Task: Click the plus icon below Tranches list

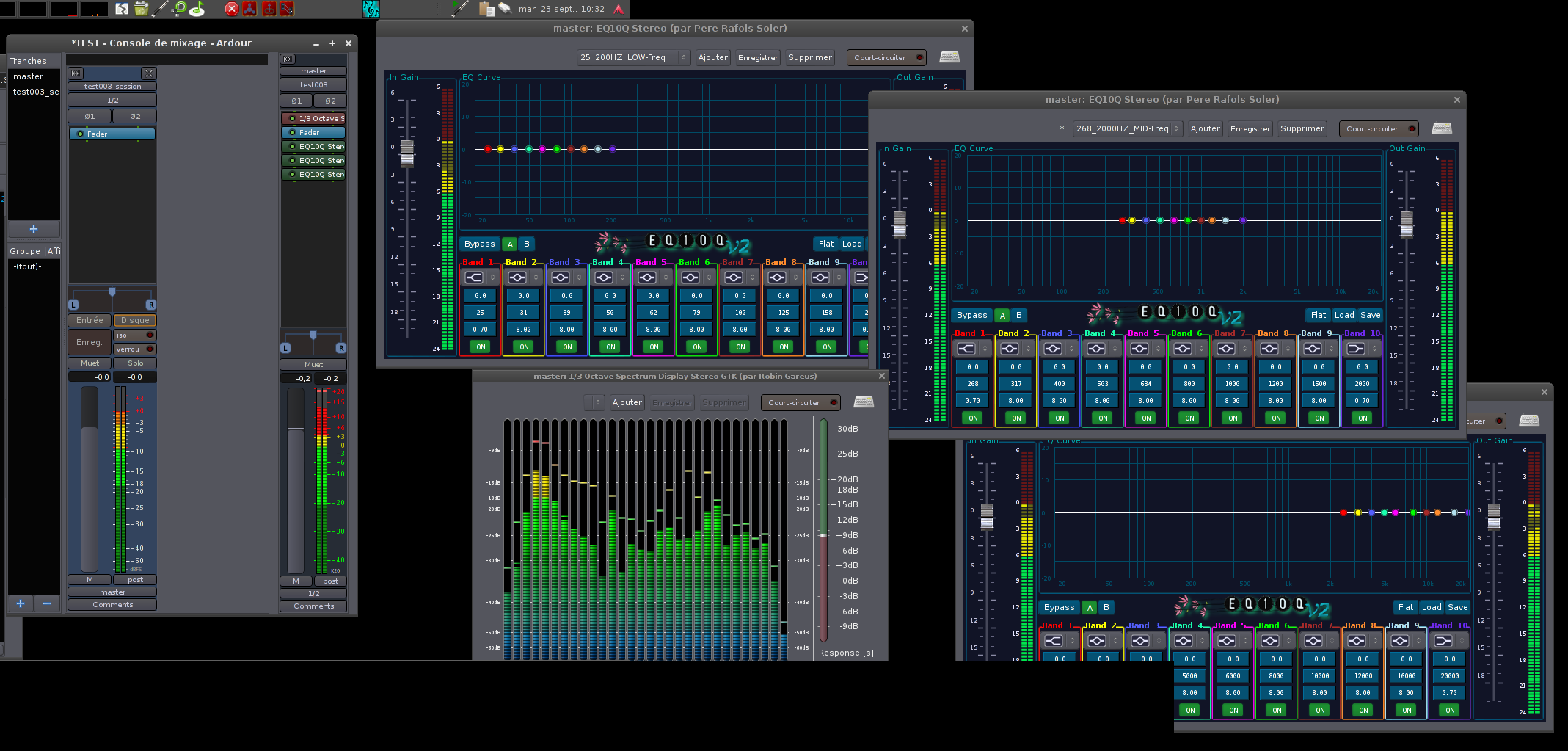Action: point(33,229)
